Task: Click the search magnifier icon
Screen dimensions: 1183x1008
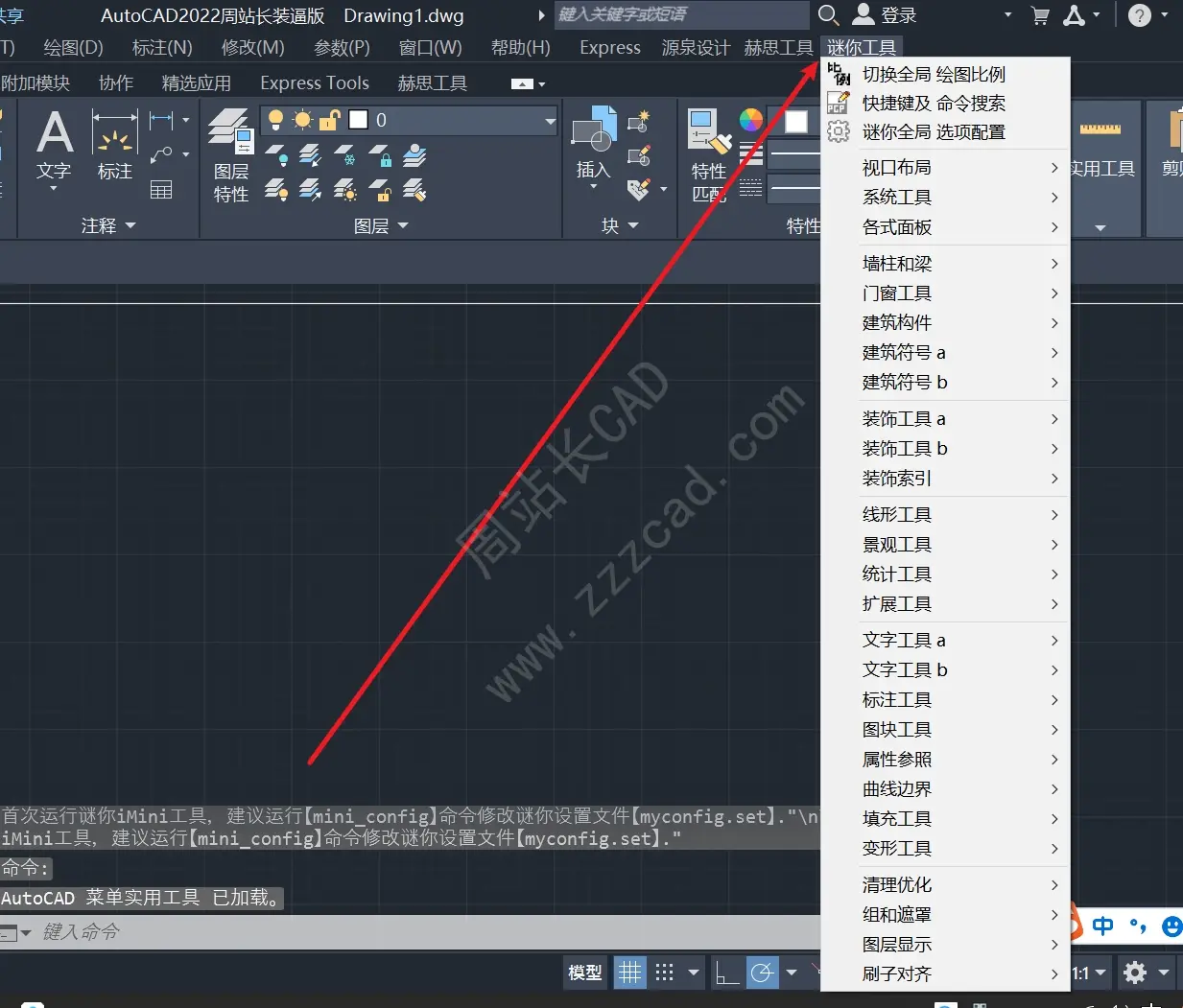Action: (829, 14)
